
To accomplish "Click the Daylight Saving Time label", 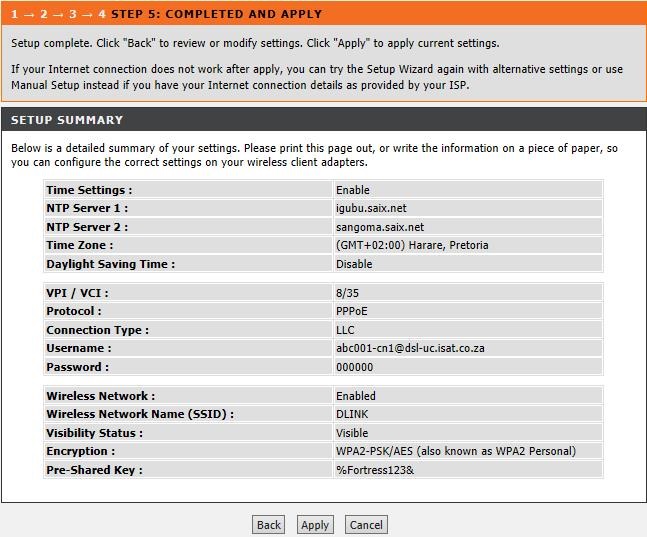I will coord(111,264).
